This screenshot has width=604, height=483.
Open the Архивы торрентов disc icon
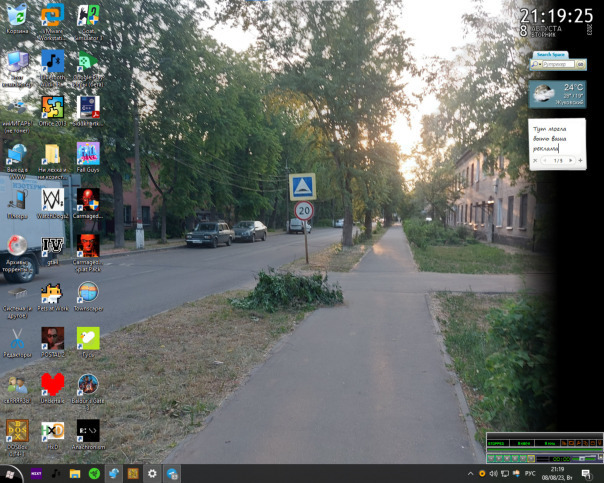click(17, 253)
